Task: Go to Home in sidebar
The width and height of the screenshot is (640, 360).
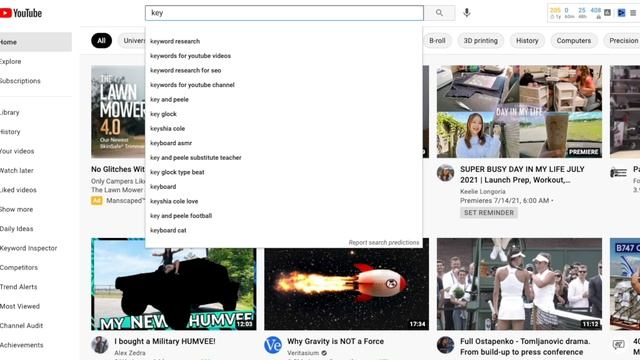Action: coord(36,42)
